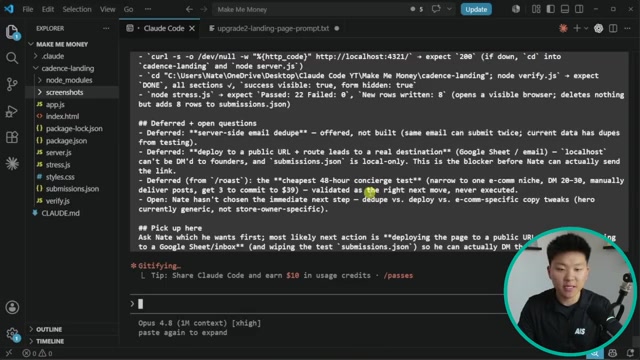This screenshot has height=360, width=640.
Task: Open the Source Control view
Action: [12, 84]
